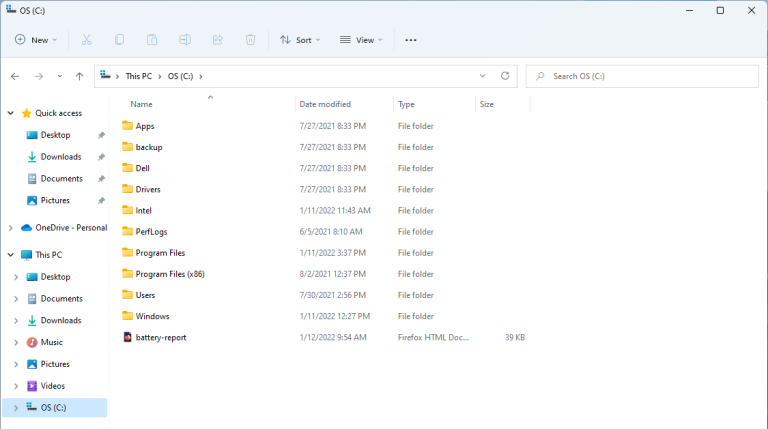Click the pin icon beside Quick access Downloads

click(101, 157)
